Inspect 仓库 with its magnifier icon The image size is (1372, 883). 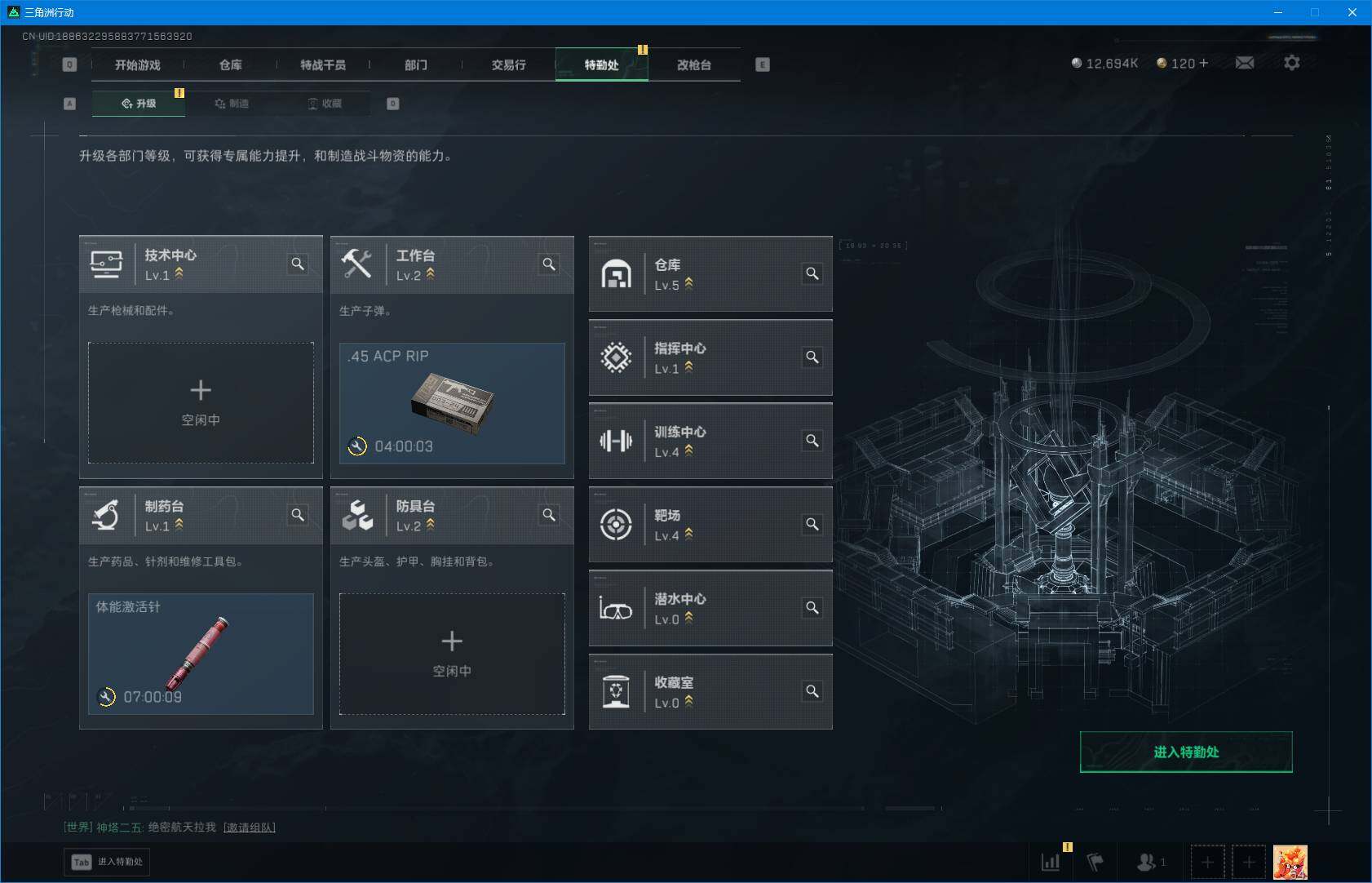click(812, 274)
